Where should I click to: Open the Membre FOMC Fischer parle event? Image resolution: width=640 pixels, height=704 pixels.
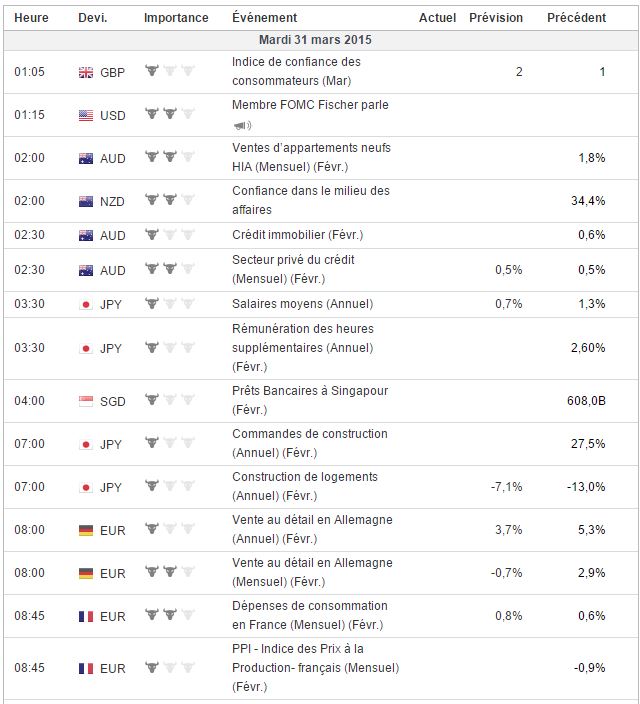click(310, 105)
